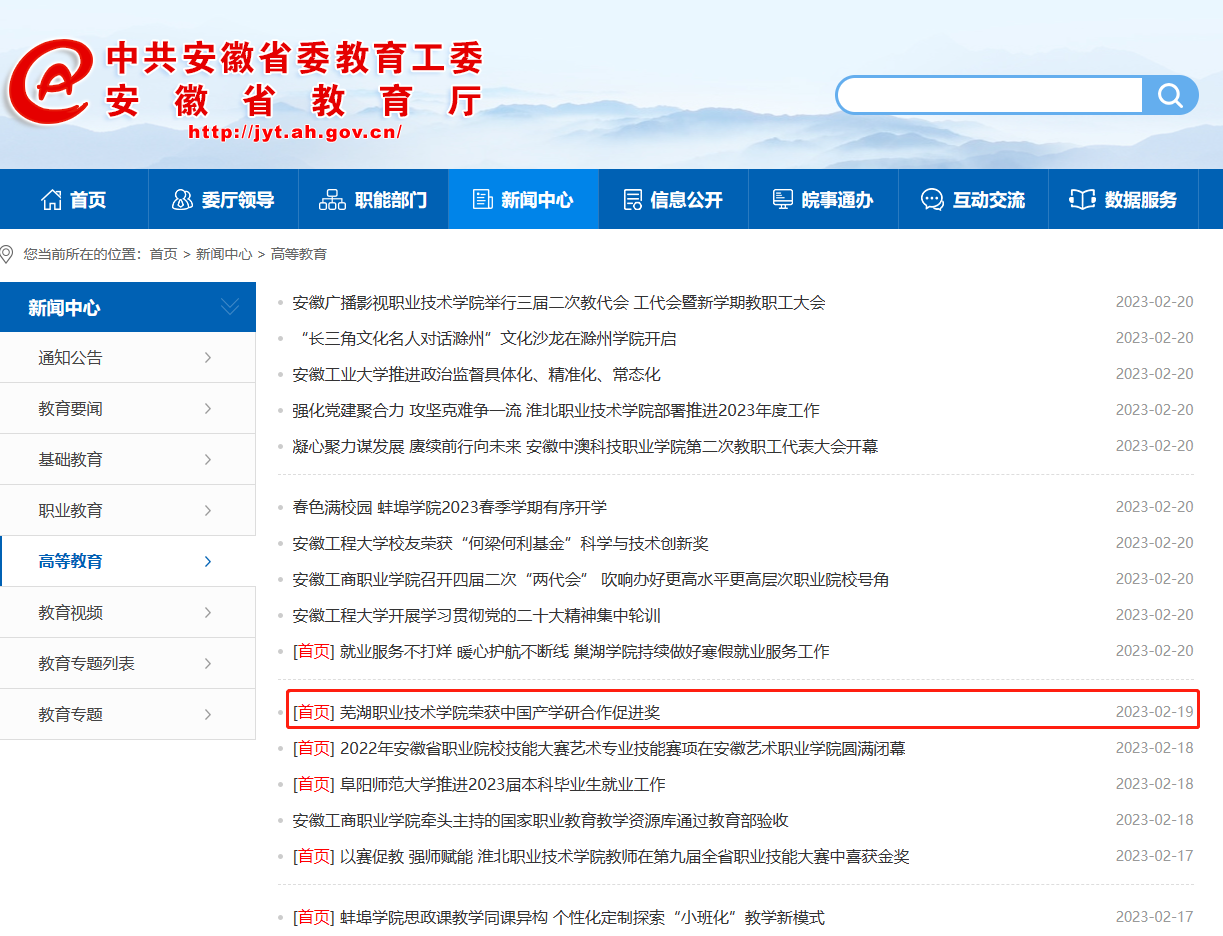Select 基础教育 in the sidebar menu

pyautogui.click(x=70, y=460)
